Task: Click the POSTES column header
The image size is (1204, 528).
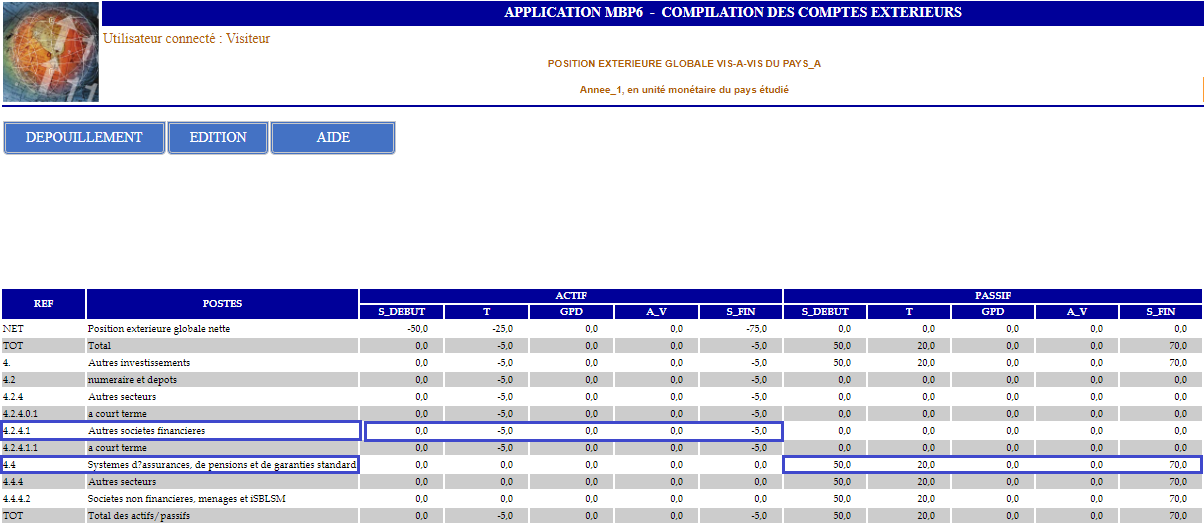Action: coord(222,304)
